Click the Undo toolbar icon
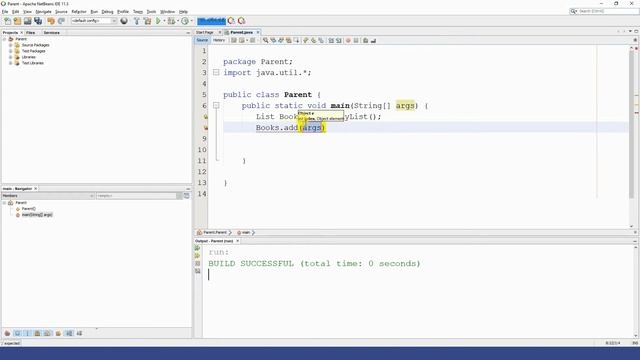 pyautogui.click(x=51, y=21)
